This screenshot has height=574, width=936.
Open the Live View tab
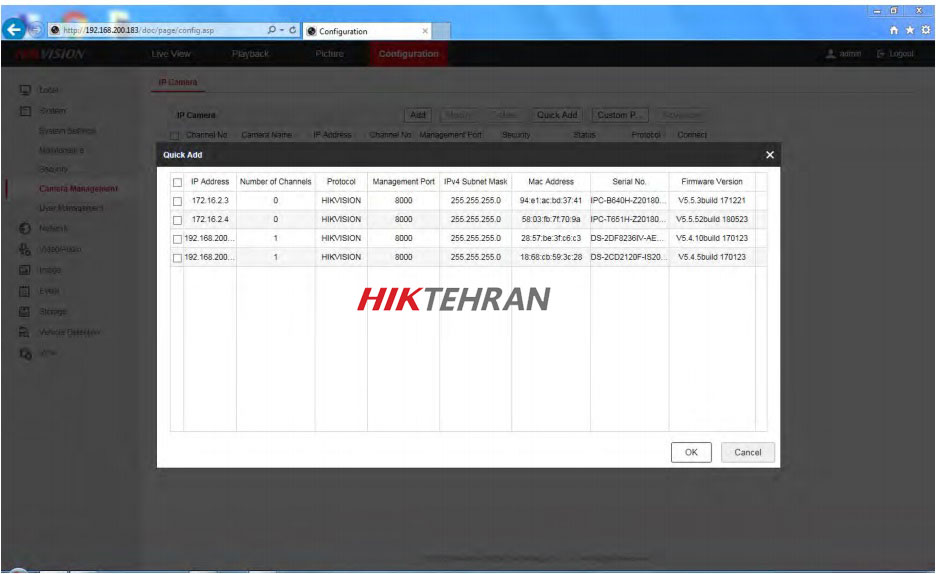pos(171,54)
